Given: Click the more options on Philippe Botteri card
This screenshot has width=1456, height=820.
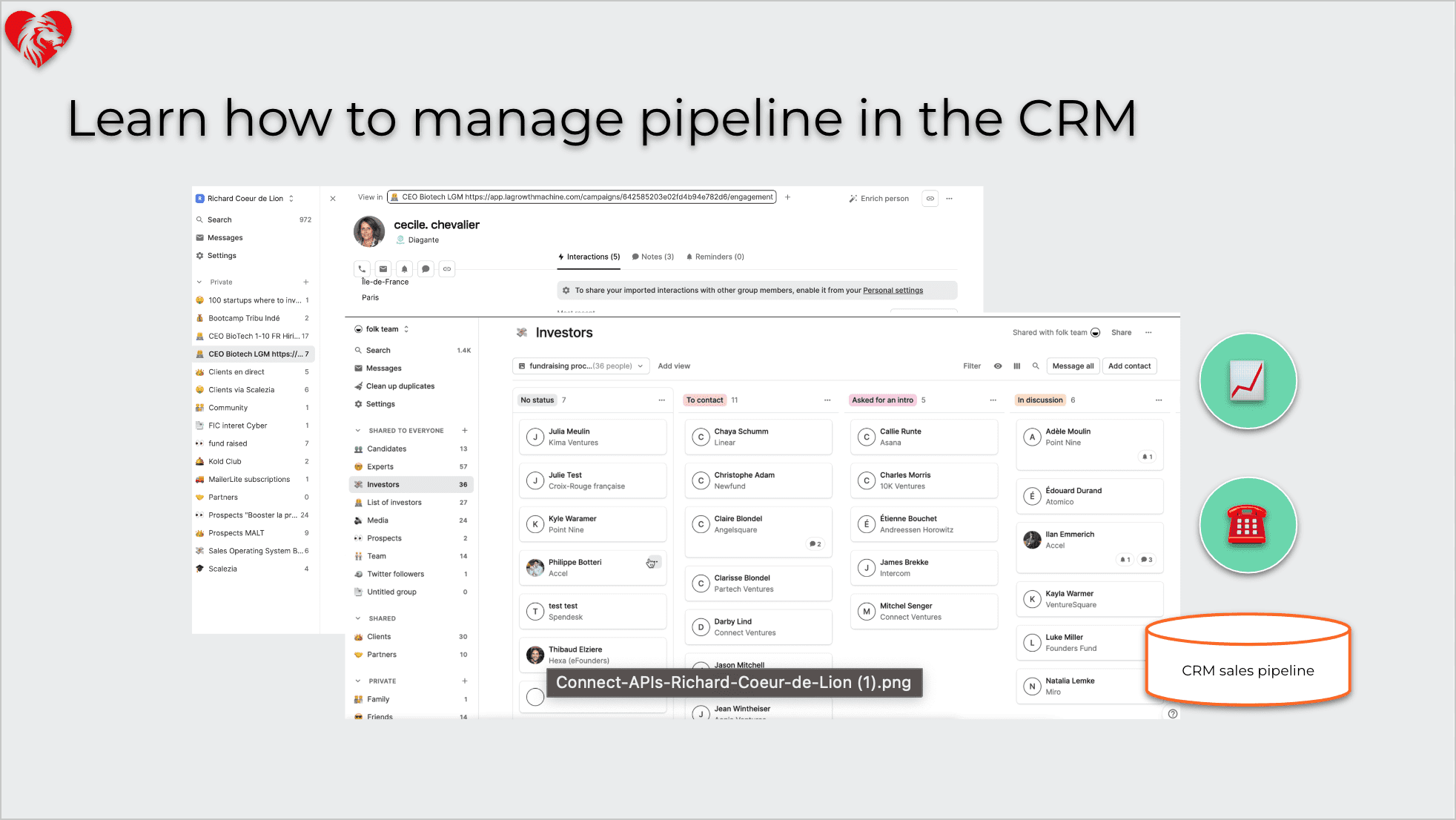Looking at the screenshot, I should (x=653, y=562).
